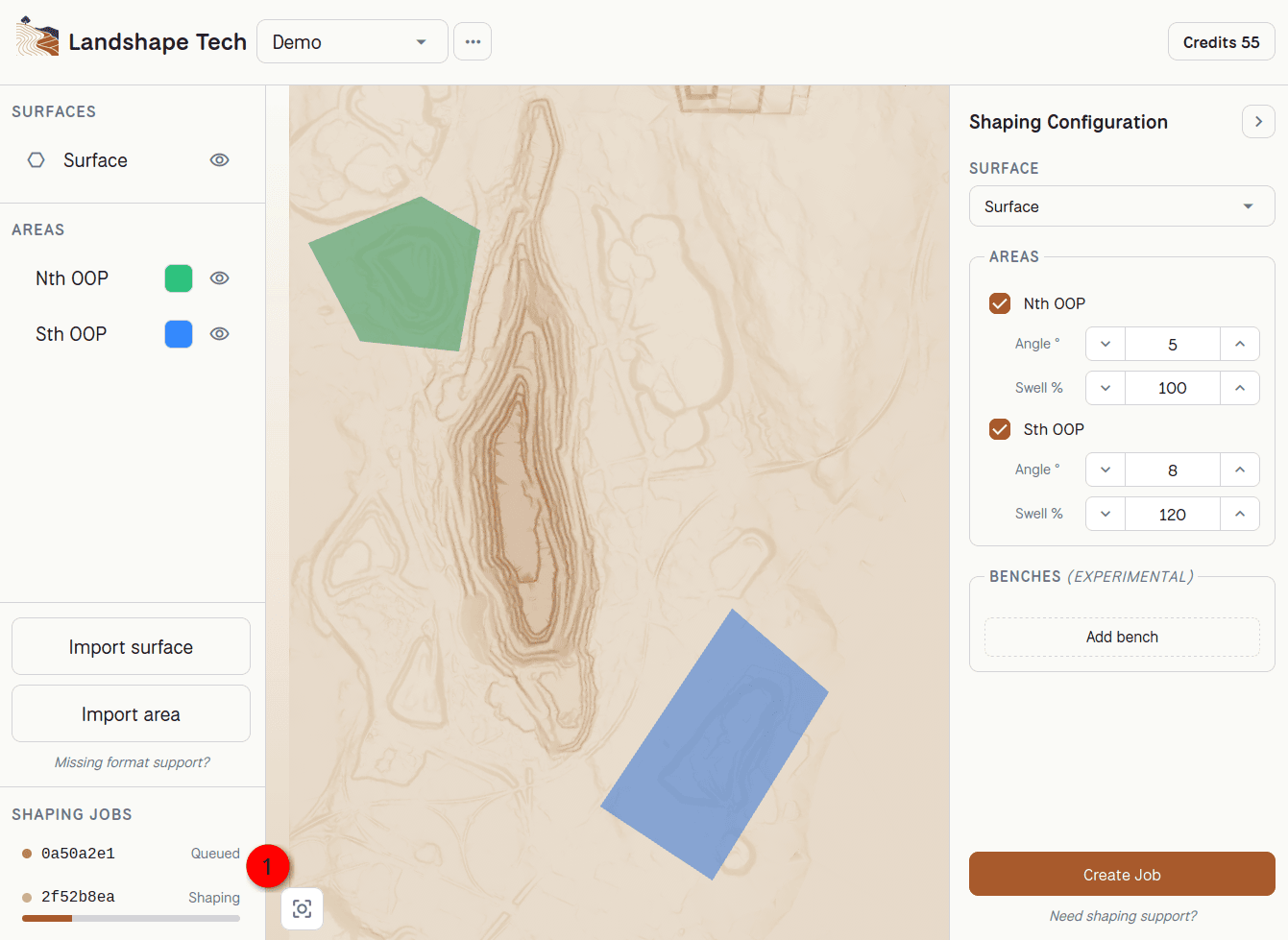Image resolution: width=1288 pixels, height=940 pixels.
Task: Open the three-dot project options menu
Action: 473,42
